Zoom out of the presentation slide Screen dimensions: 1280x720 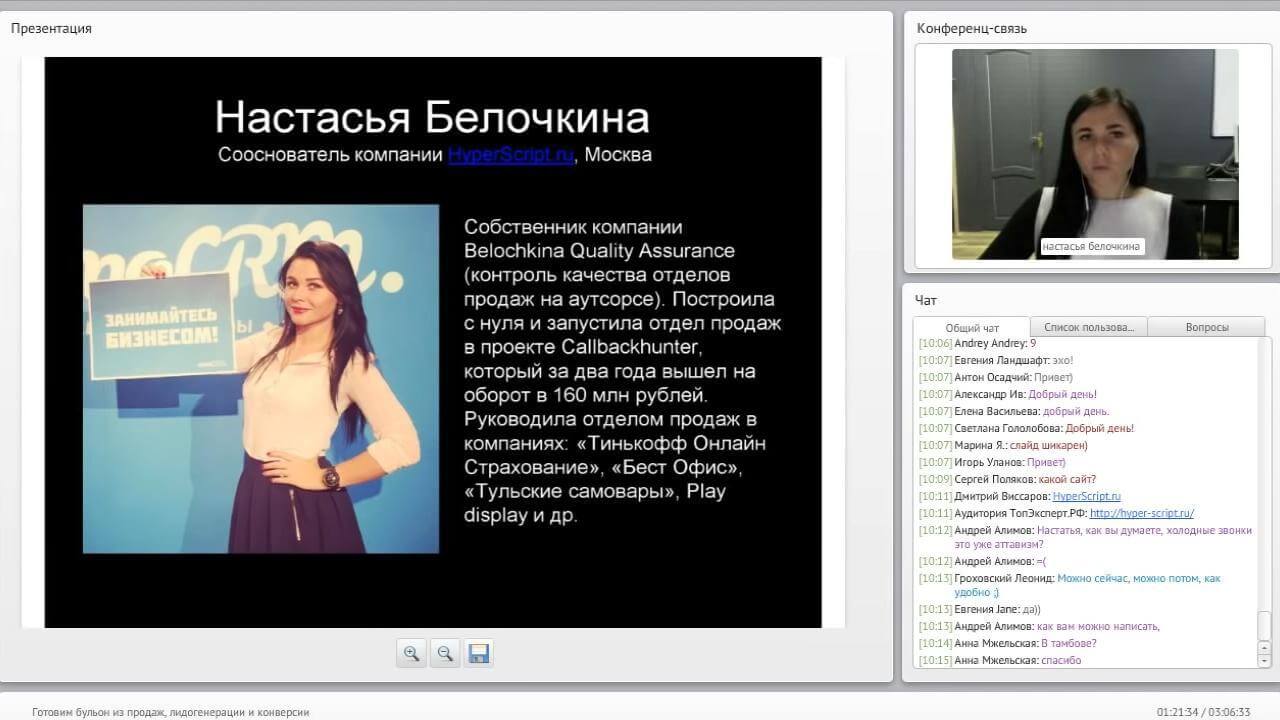445,653
